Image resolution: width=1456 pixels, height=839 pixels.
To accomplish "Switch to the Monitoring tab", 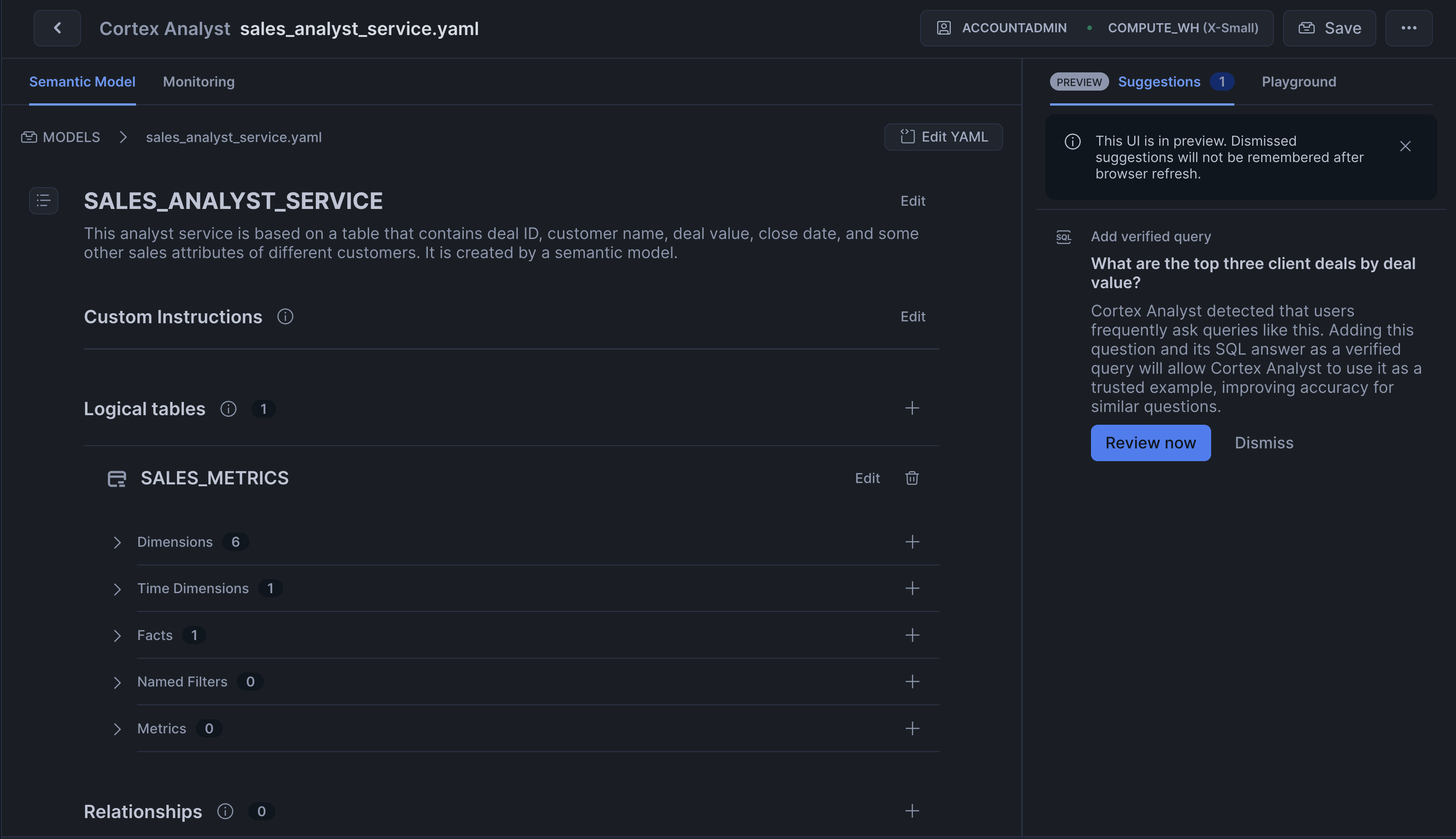I will (x=199, y=82).
